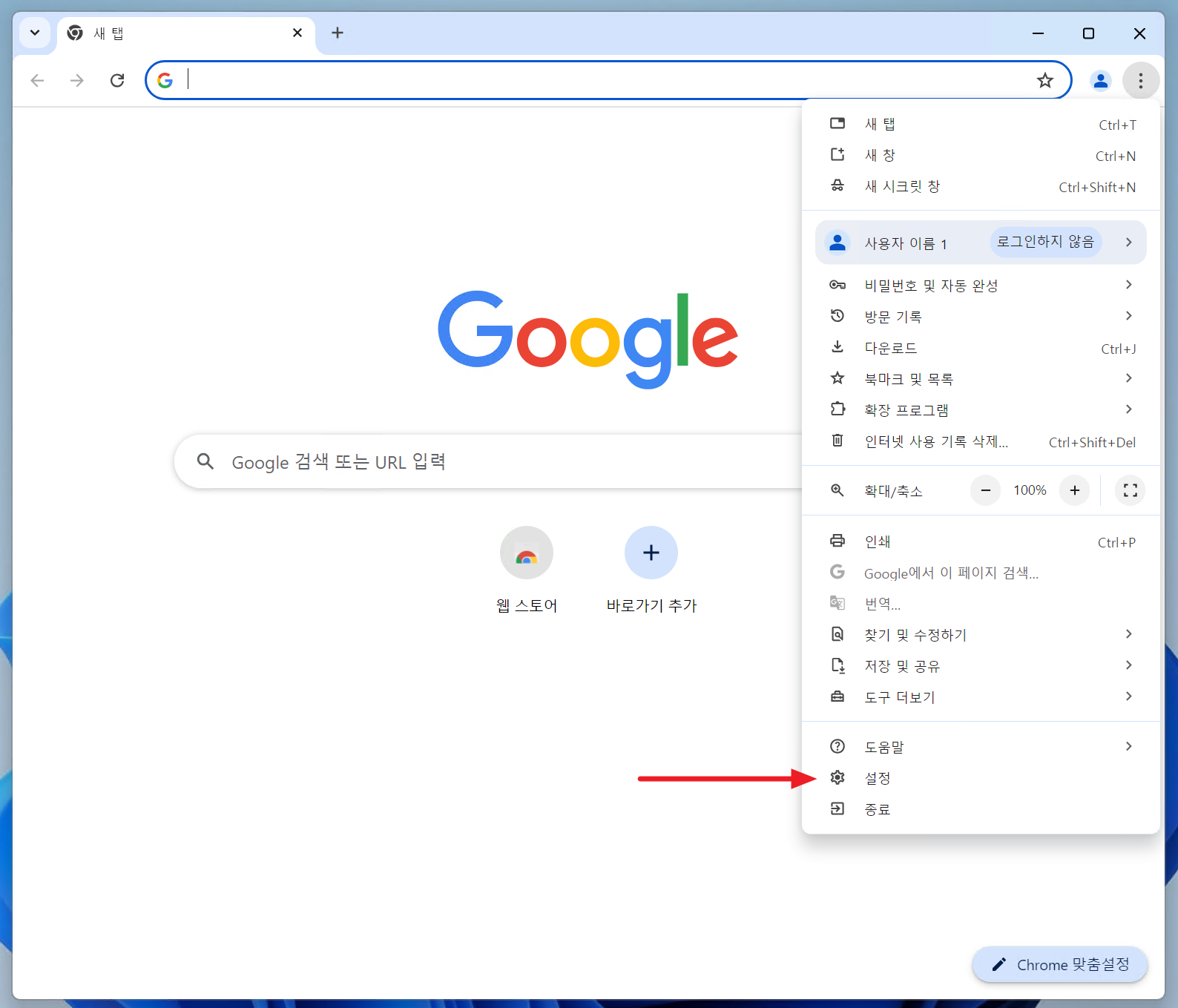
Task: Open 설정 settings from the menu
Action: point(981,778)
